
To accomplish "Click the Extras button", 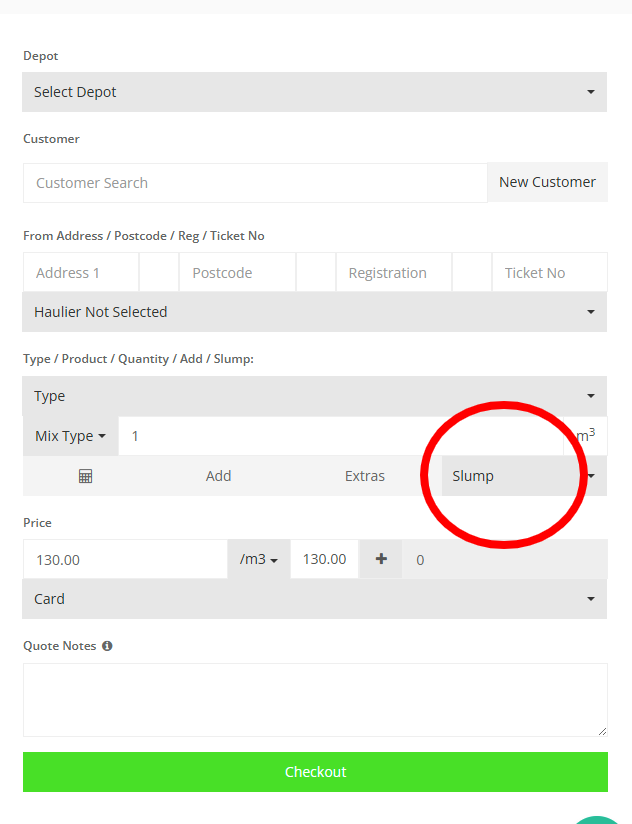I will click(x=365, y=476).
